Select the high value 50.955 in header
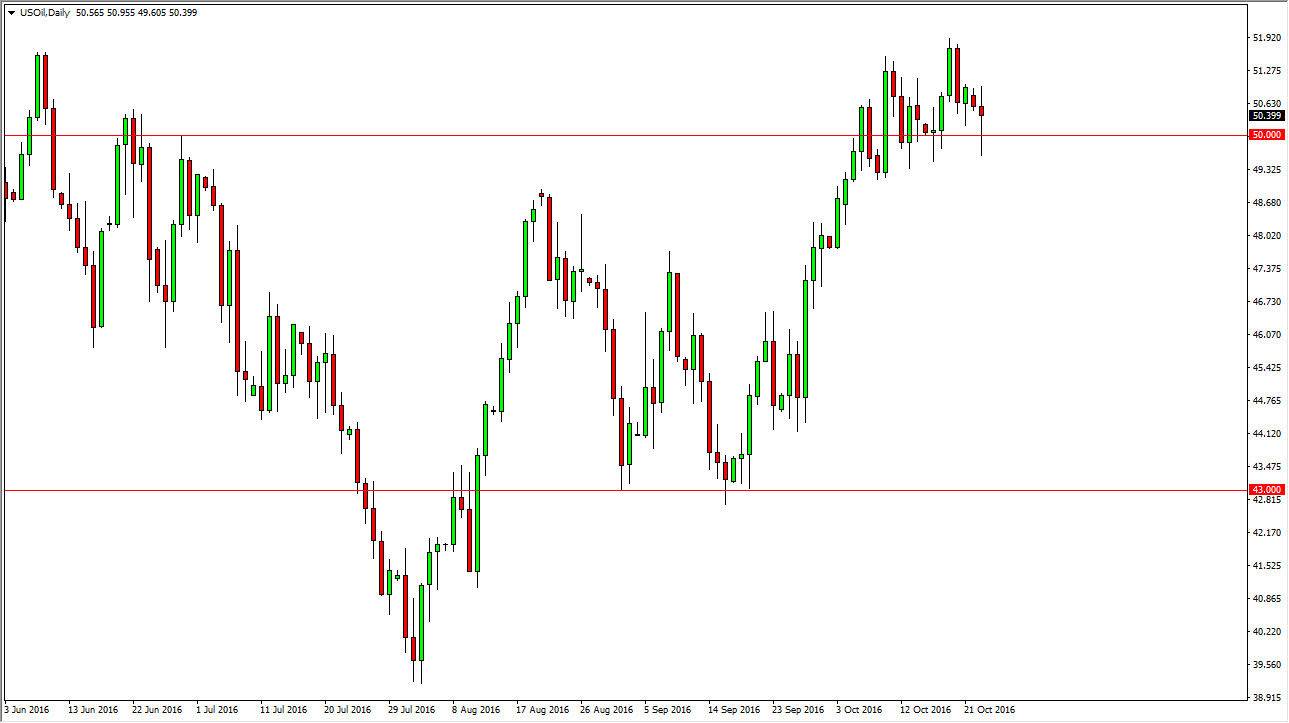The height and width of the screenshot is (723, 1289). [x=121, y=13]
